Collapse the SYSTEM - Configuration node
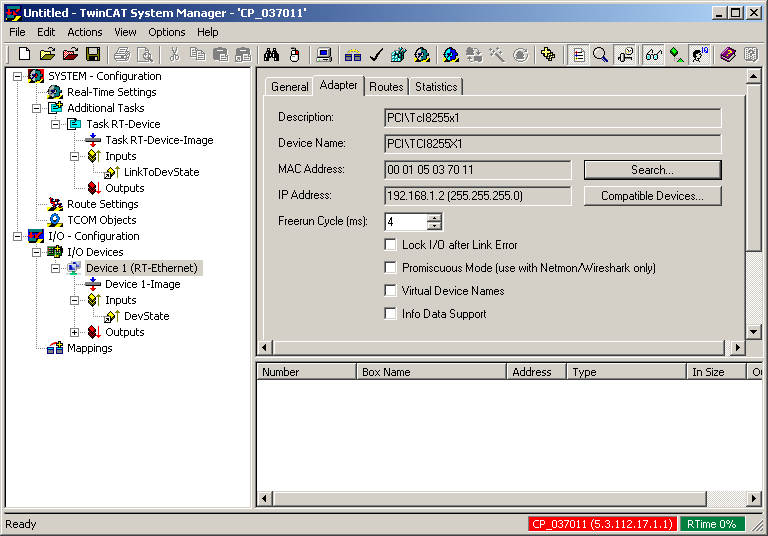Screen dimensions: 768x536 pos(18,76)
